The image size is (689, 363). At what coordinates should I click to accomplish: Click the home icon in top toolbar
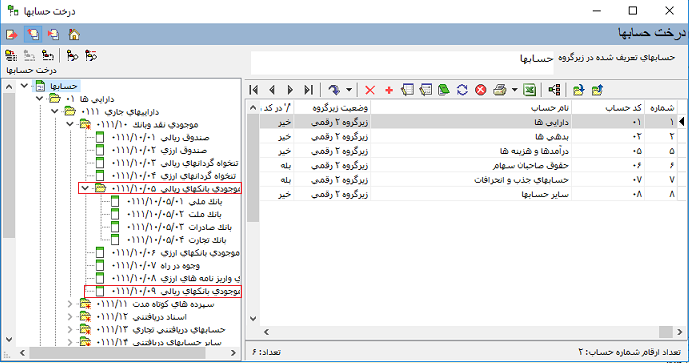point(74,34)
